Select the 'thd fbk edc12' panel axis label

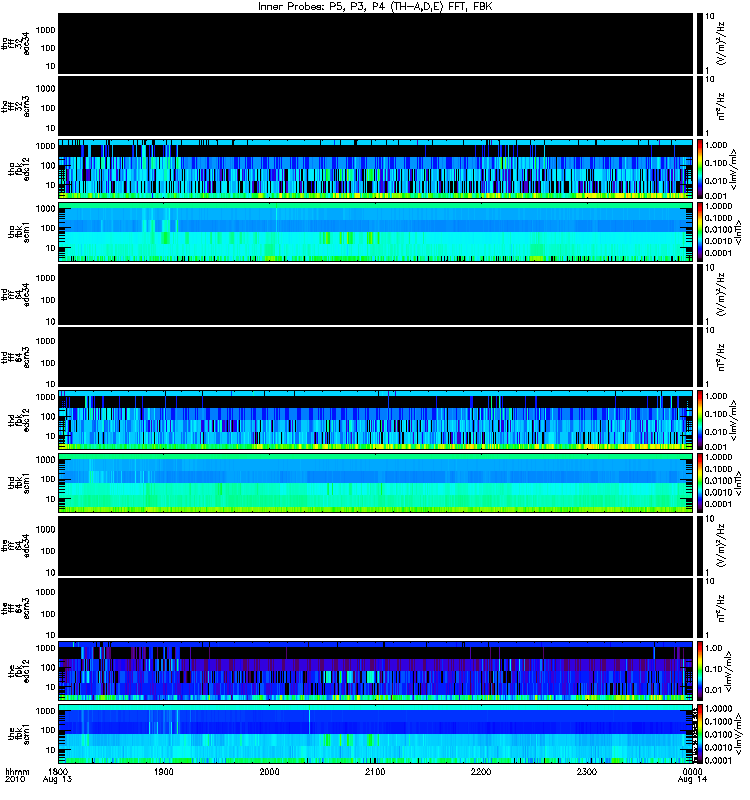pos(19,420)
